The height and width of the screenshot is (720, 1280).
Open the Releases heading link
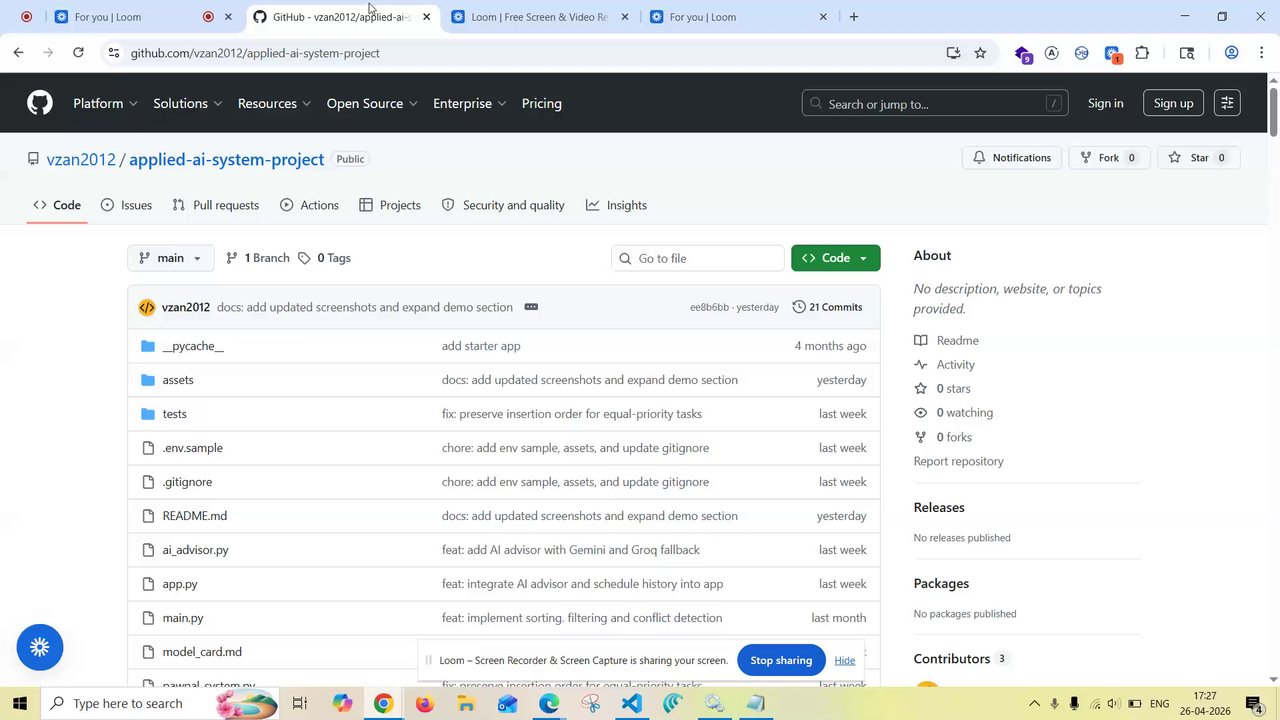[x=939, y=508]
